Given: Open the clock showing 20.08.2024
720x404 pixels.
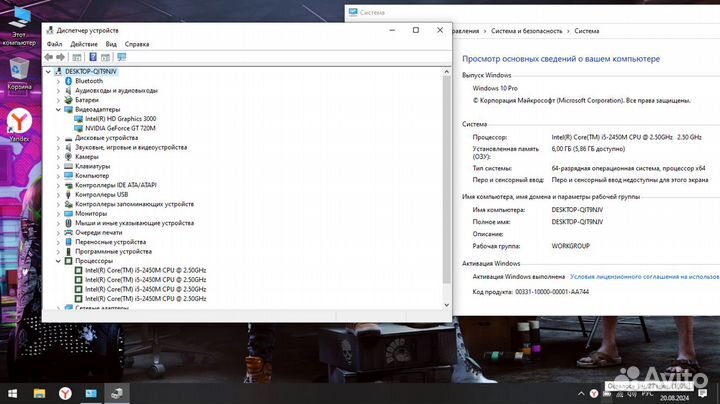Looking at the screenshot, I should tap(675, 398).
